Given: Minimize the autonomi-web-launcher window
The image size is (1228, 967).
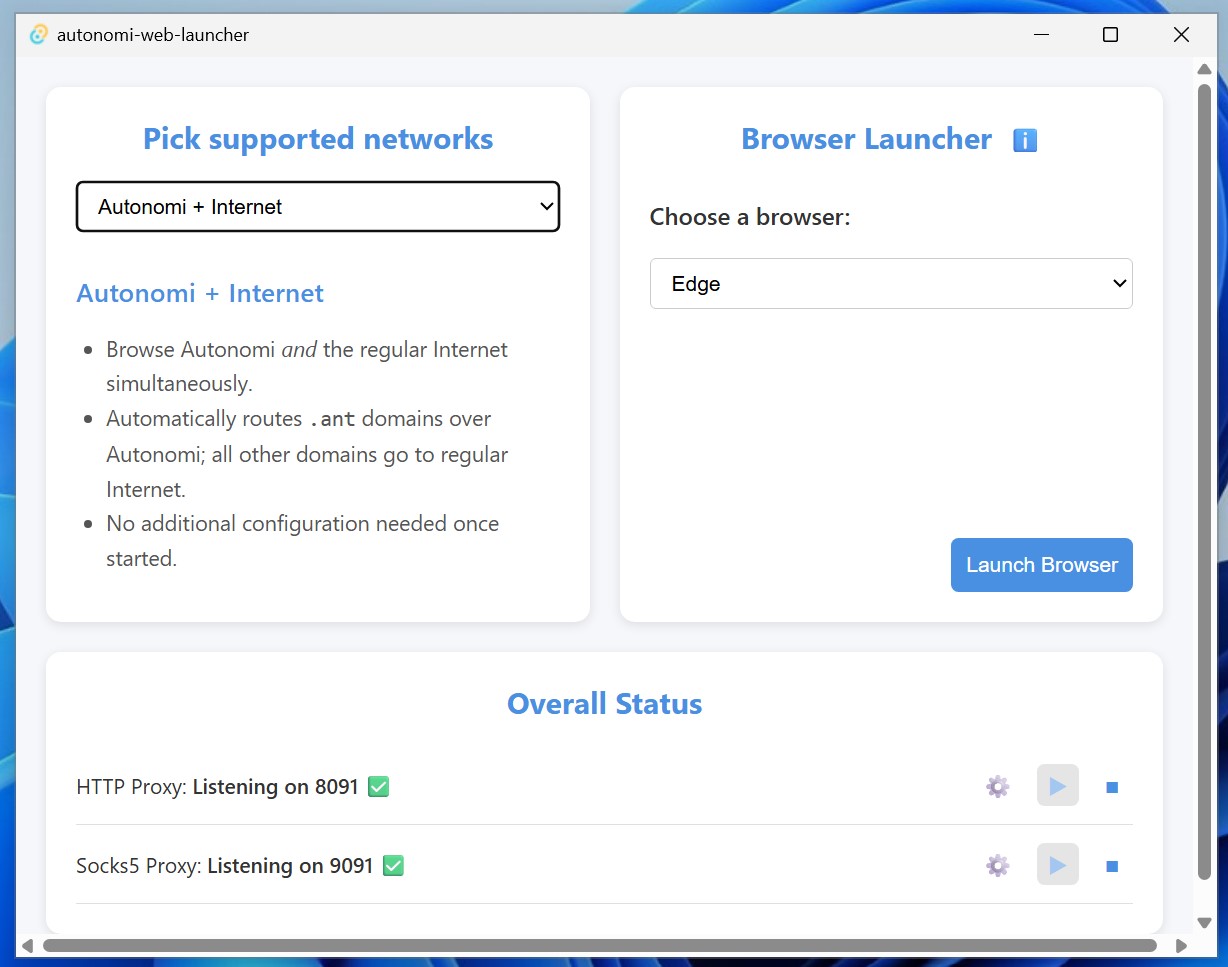Looking at the screenshot, I should coord(1042,35).
